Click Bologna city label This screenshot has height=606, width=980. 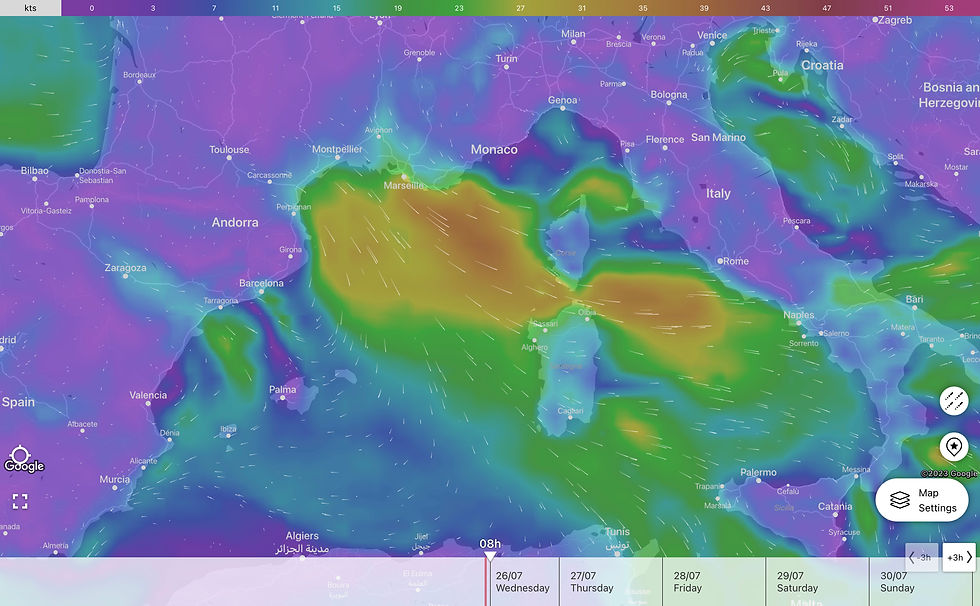(x=669, y=94)
